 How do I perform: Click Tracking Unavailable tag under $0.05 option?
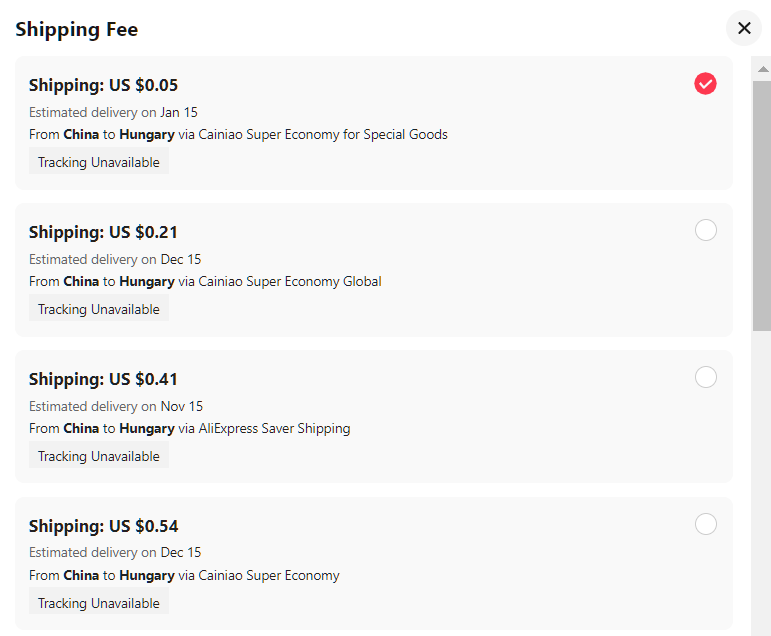98,162
